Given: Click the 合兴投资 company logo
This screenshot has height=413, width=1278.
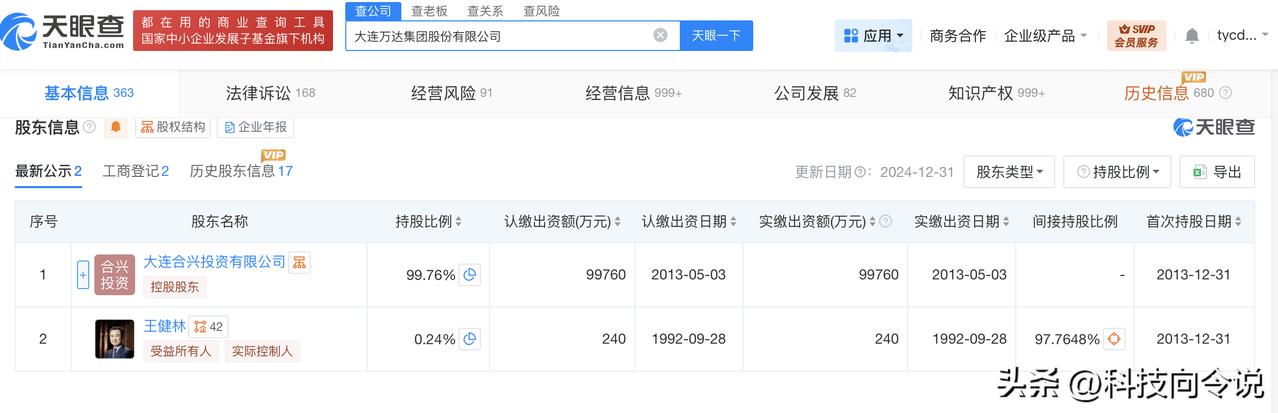Looking at the screenshot, I should tap(115, 274).
